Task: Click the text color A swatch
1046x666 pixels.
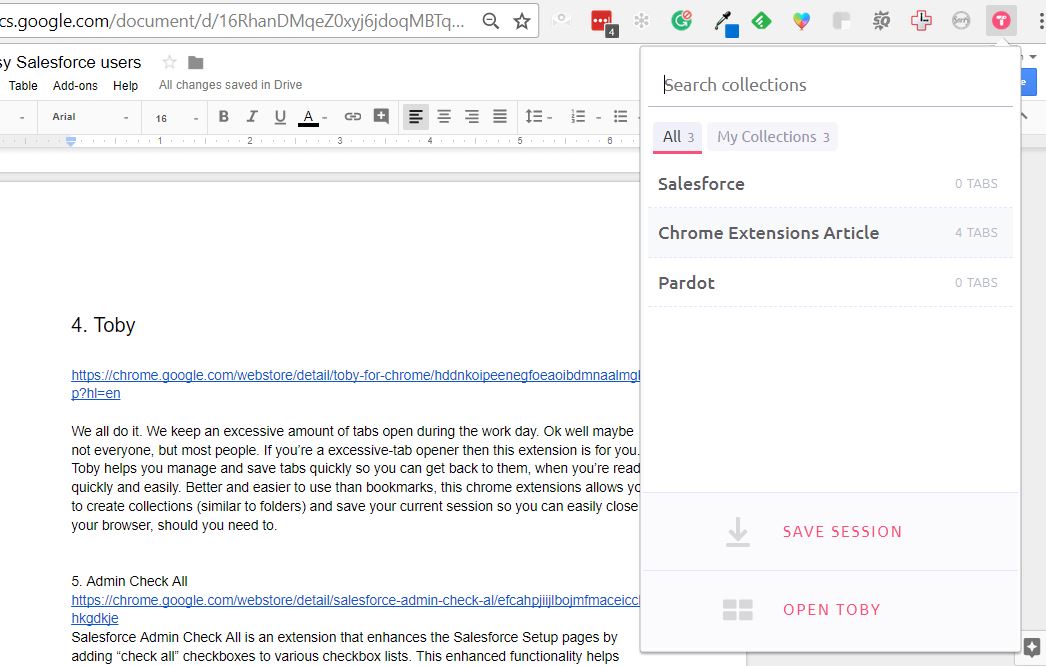Action: [x=308, y=117]
